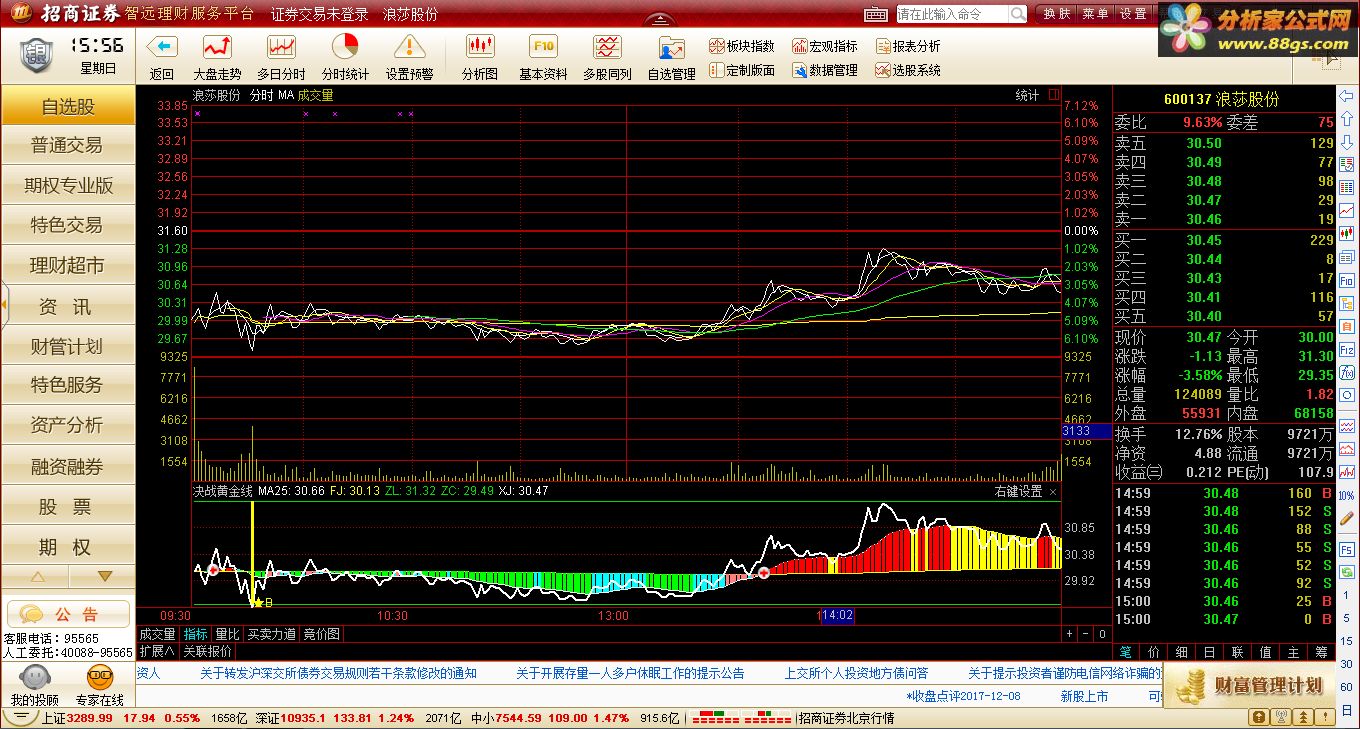Image resolution: width=1360 pixels, height=729 pixels.
Task: Click the 返回 back toolbar icon
Action: [x=162, y=57]
